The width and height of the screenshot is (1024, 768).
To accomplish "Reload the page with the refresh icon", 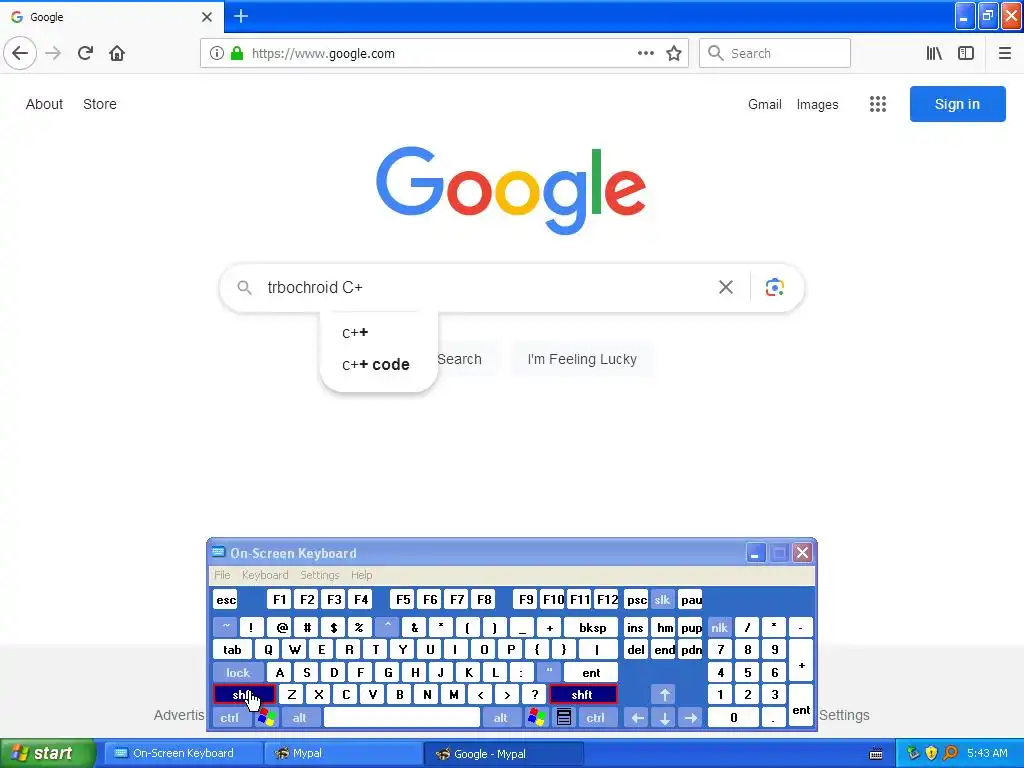I will pyautogui.click(x=85, y=54).
